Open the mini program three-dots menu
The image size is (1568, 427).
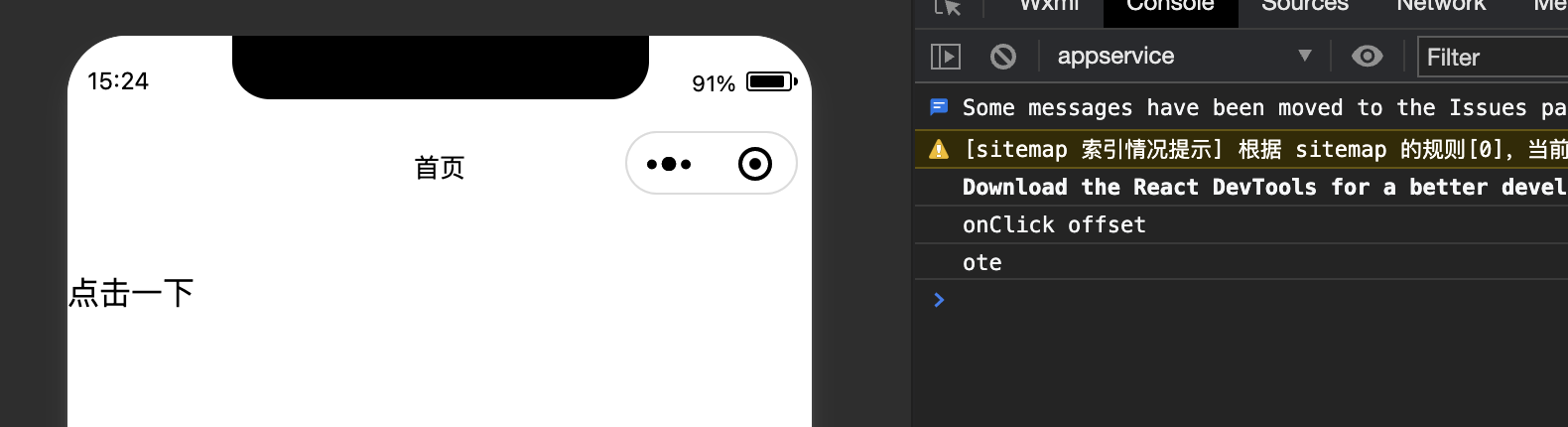(x=669, y=164)
